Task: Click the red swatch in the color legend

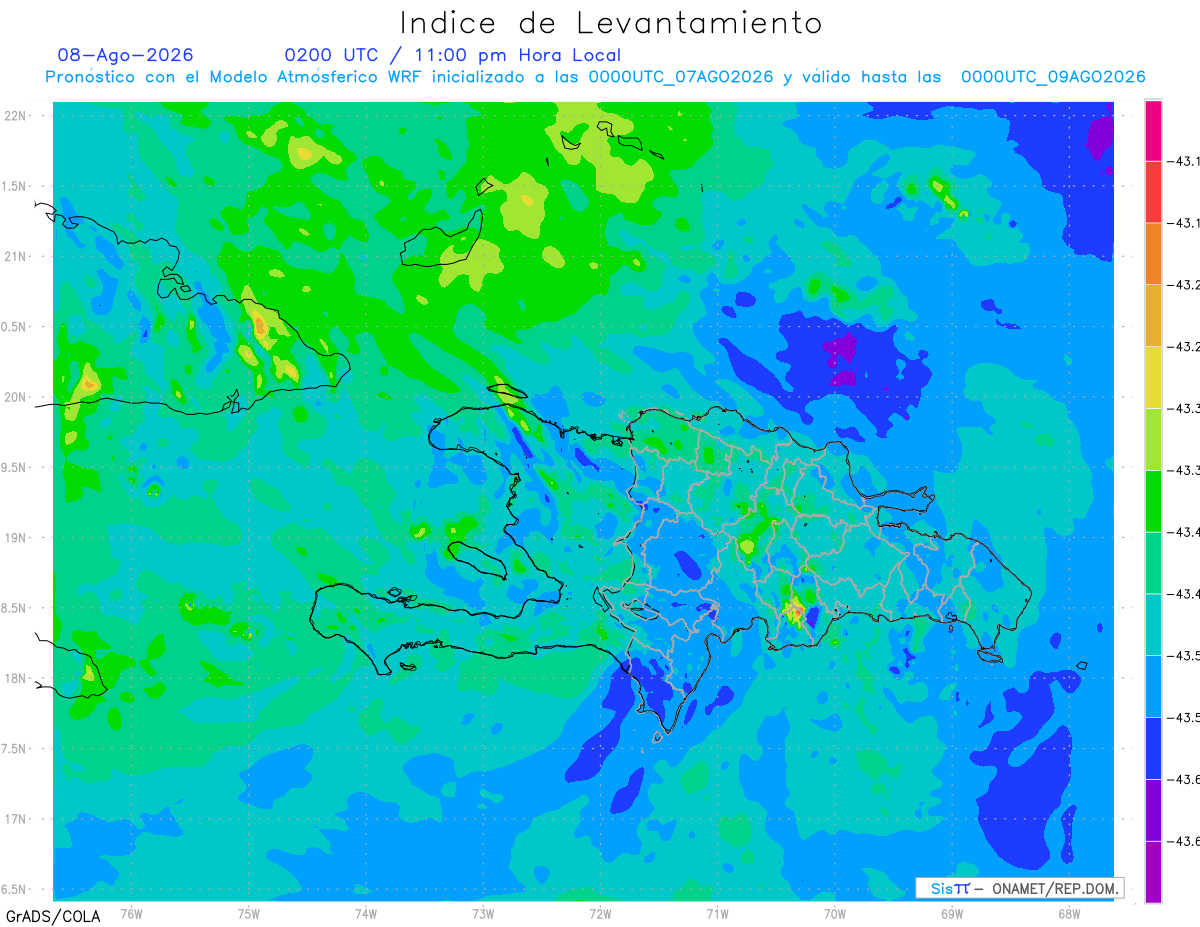Action: pyautogui.click(x=1153, y=192)
